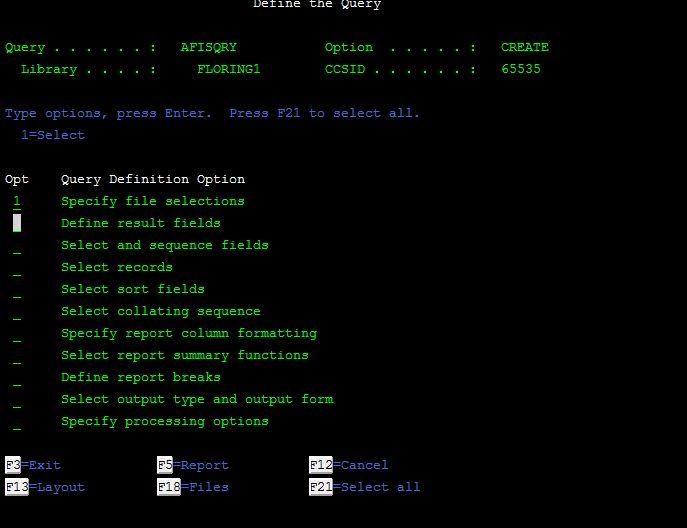Click the Query name value AFISQRY

pyautogui.click(x=208, y=47)
